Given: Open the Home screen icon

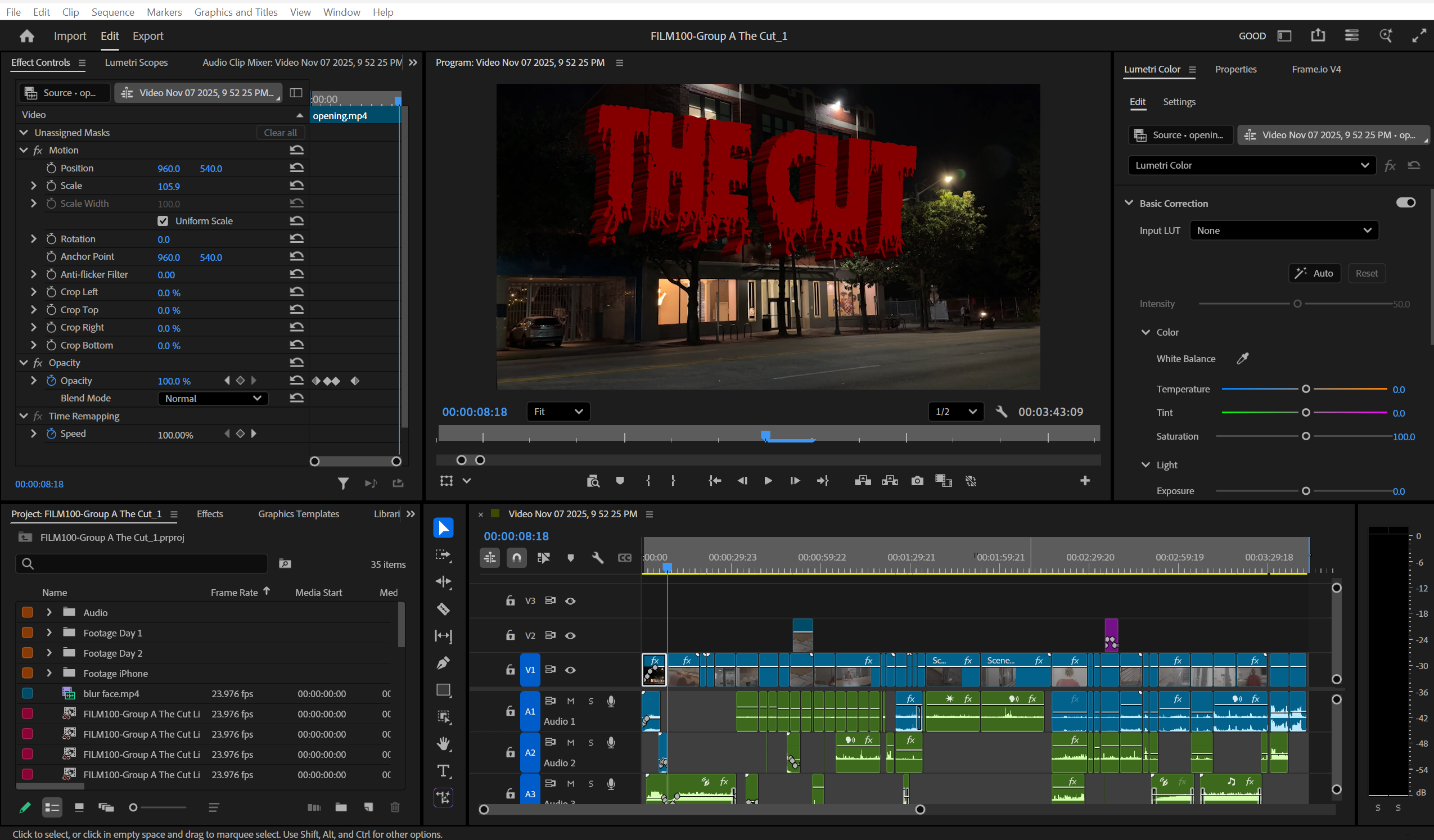Looking at the screenshot, I should [x=26, y=36].
